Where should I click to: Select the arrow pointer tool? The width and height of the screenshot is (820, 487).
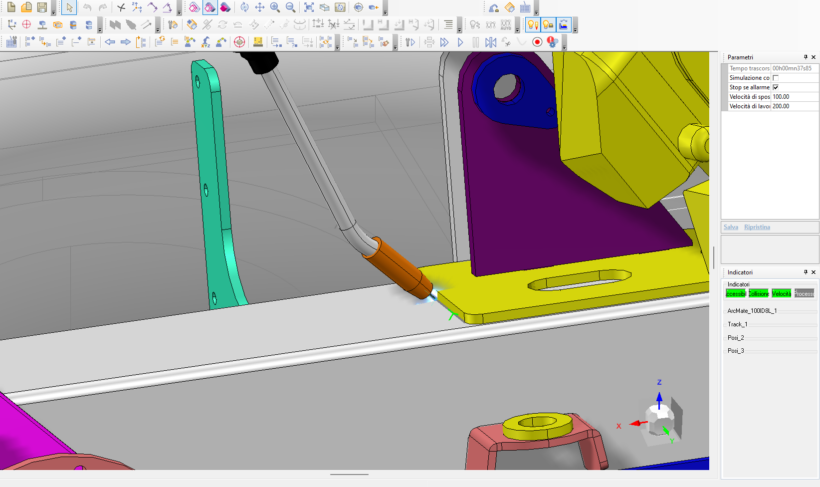[69, 7]
